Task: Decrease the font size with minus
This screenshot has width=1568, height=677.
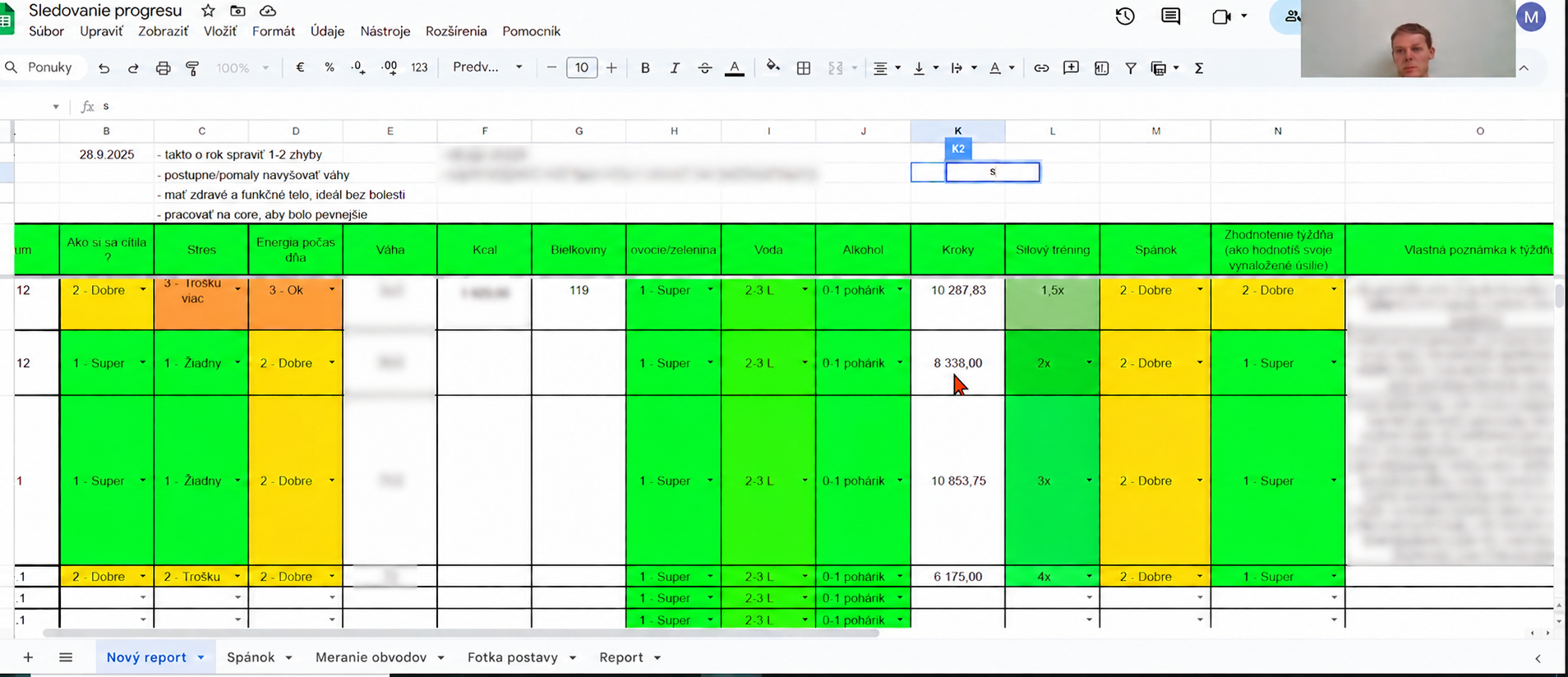Action: coord(551,68)
